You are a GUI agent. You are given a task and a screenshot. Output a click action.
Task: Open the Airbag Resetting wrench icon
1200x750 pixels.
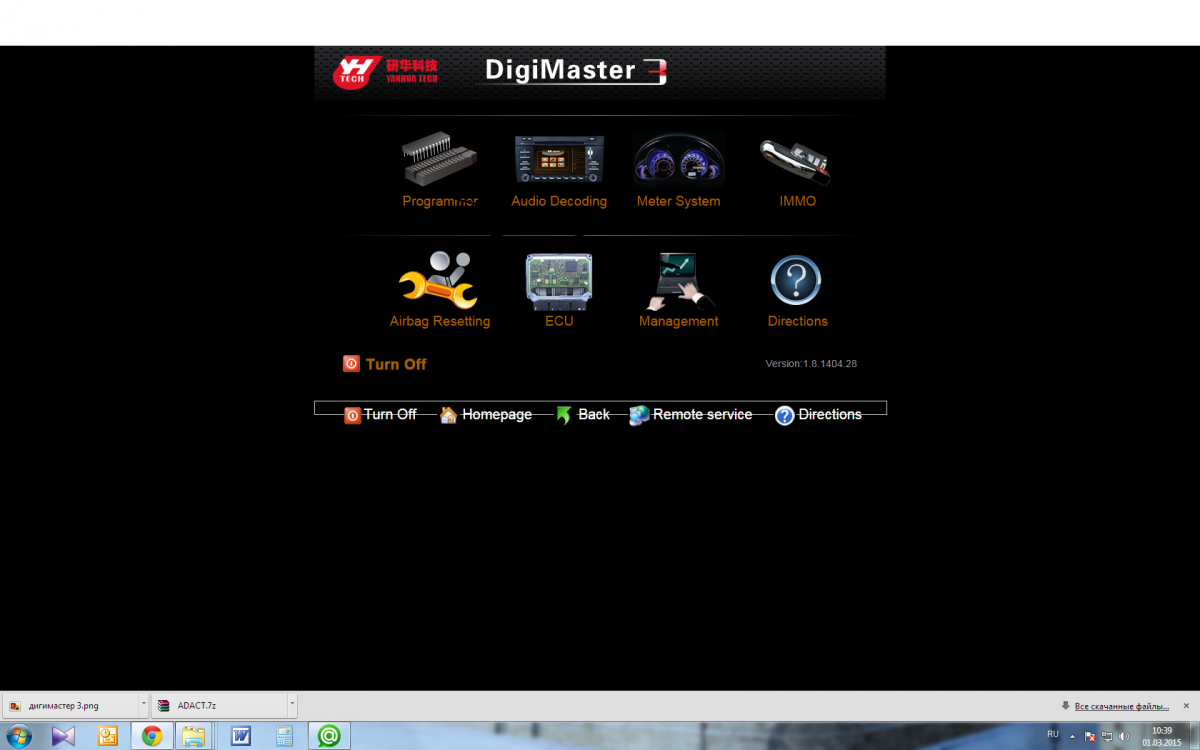point(439,280)
